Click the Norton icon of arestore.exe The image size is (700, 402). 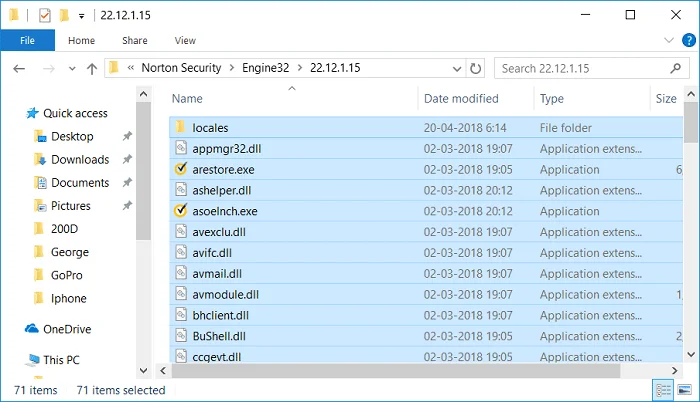pos(180,169)
